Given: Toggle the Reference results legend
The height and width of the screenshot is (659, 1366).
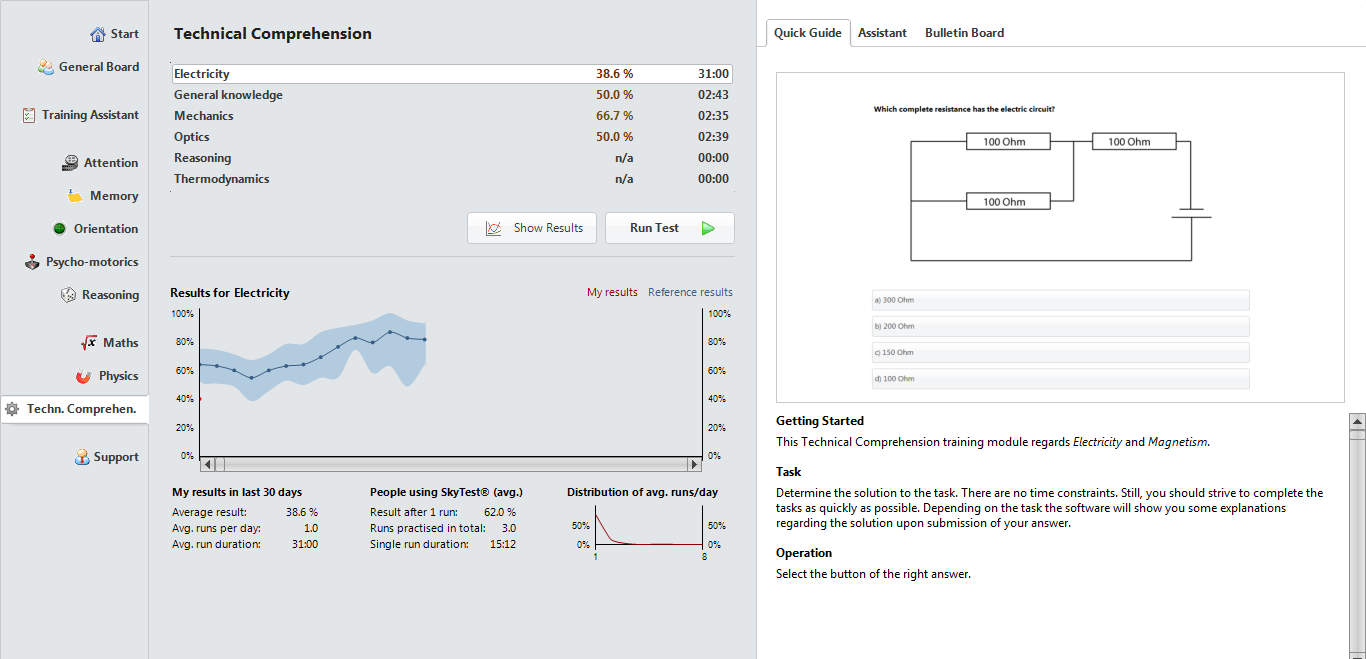Looking at the screenshot, I should tap(690, 293).
